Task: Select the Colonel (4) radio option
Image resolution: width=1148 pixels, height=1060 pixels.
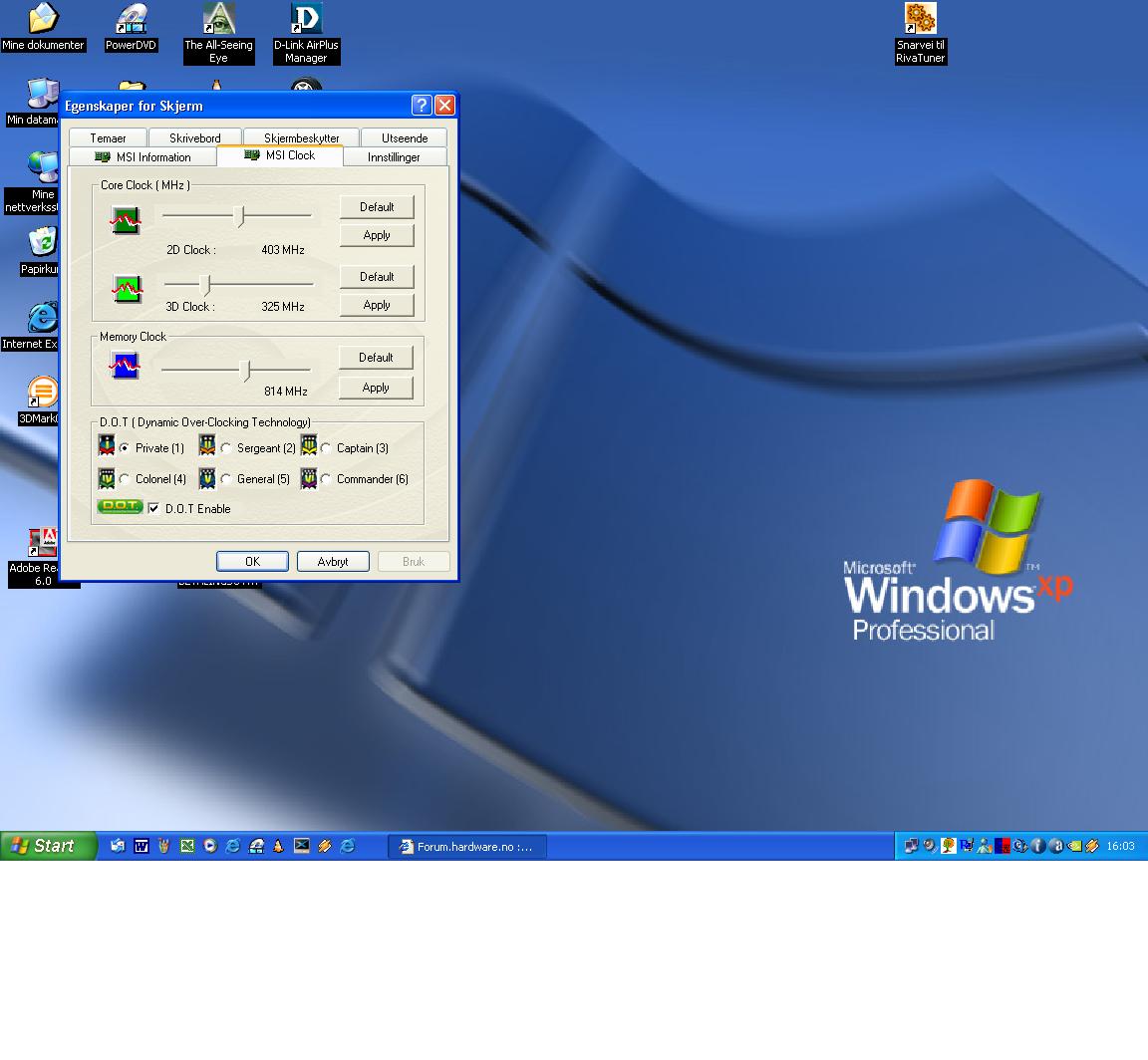Action: (x=125, y=479)
